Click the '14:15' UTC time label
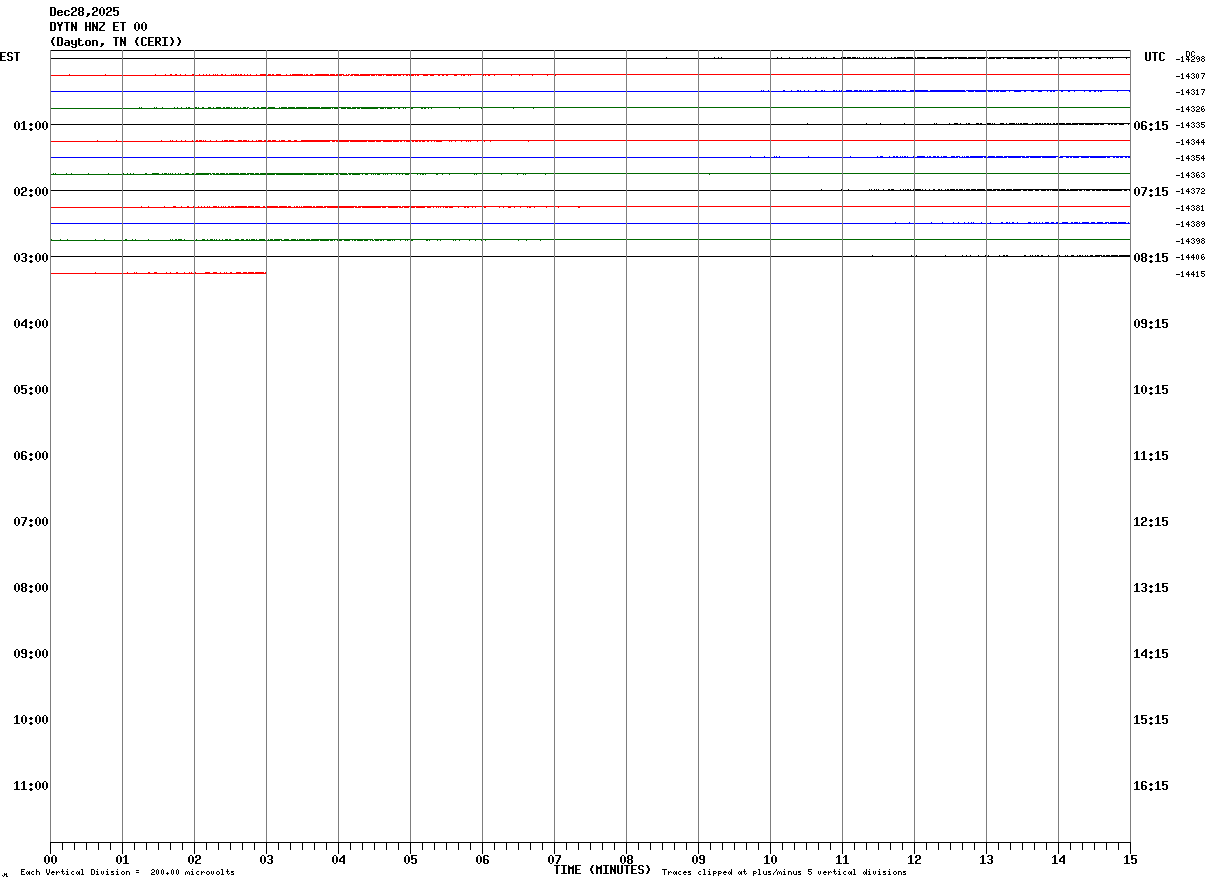 1150,653
